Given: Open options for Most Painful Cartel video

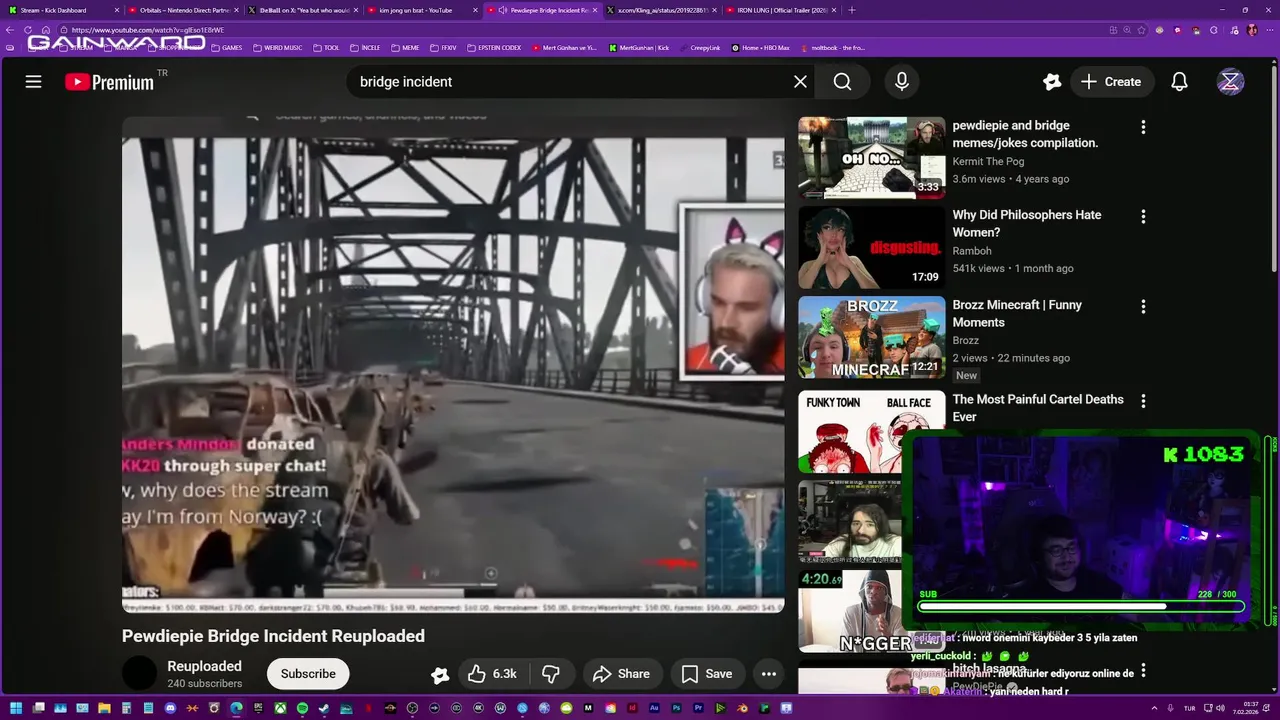Looking at the screenshot, I should point(1143,401).
